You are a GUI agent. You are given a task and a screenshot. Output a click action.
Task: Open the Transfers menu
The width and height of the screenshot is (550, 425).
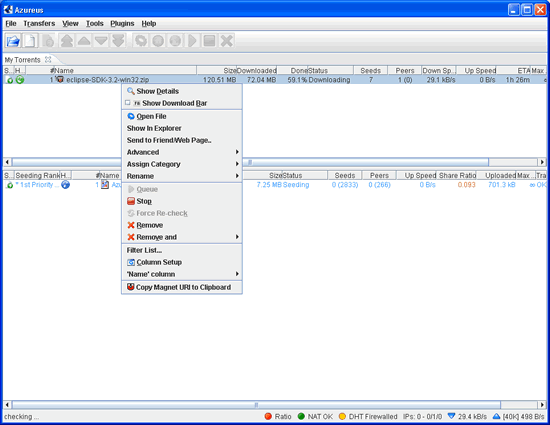tap(39, 23)
